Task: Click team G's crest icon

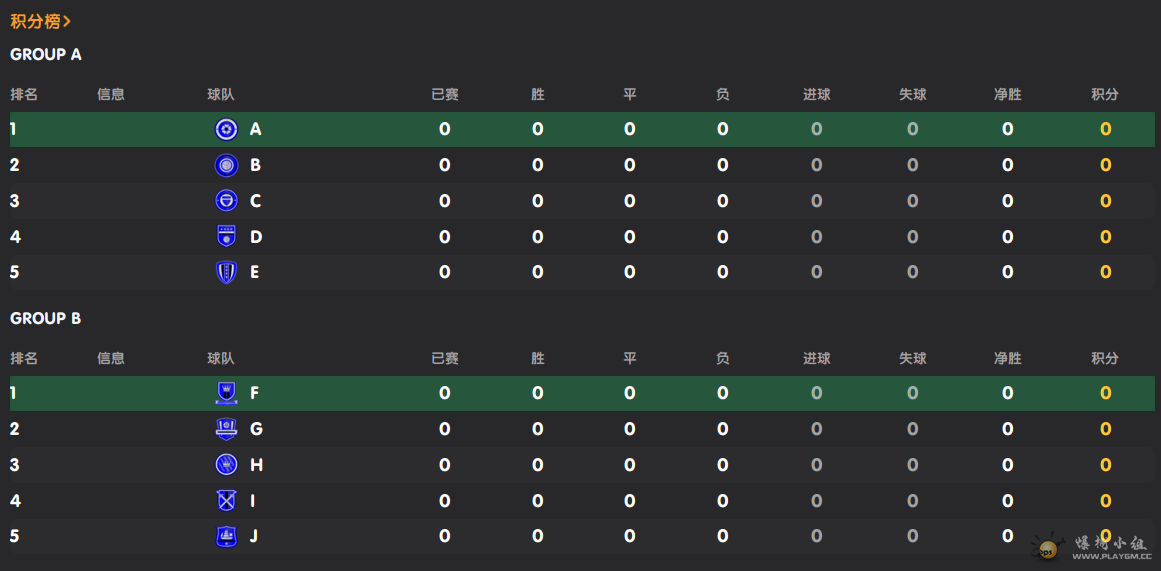Action: tap(227, 429)
